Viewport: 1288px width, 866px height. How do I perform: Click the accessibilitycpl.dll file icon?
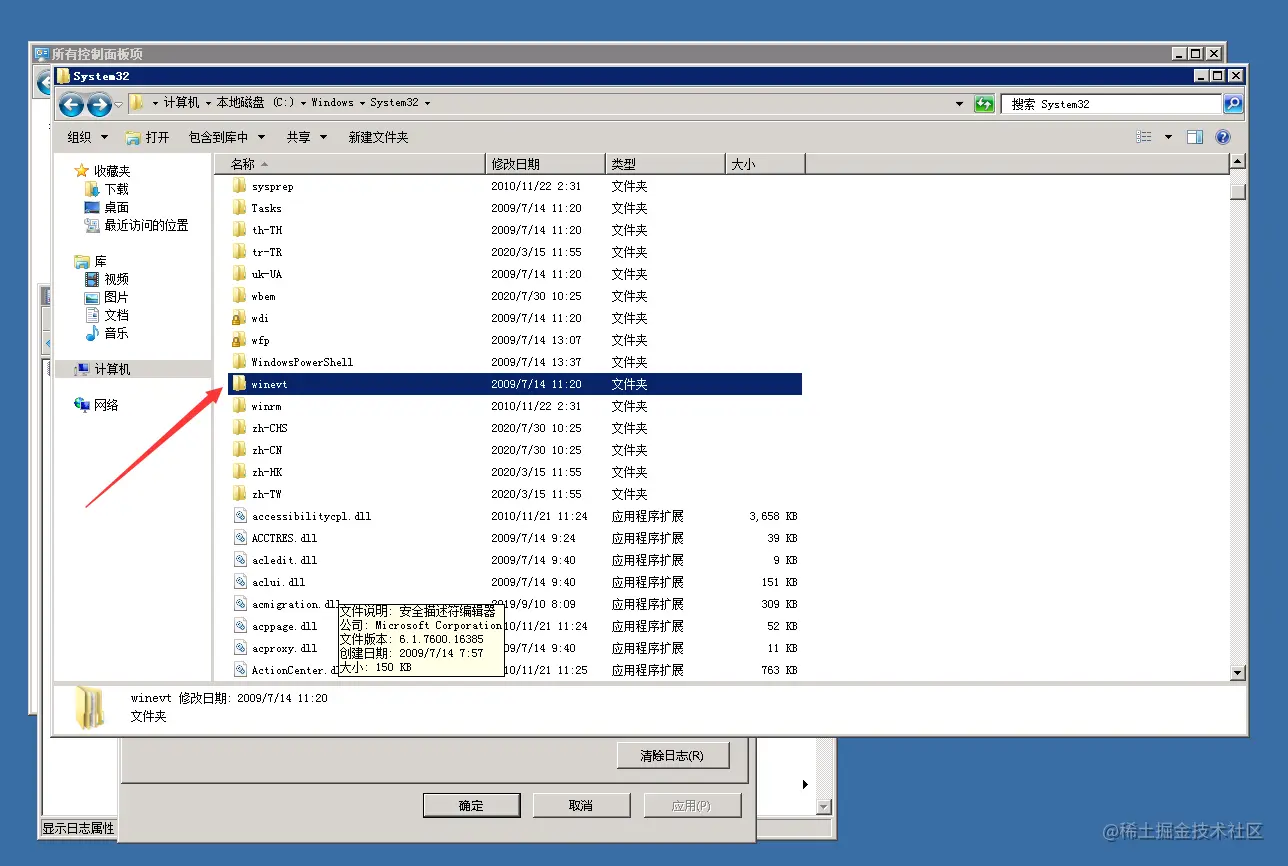click(x=240, y=516)
